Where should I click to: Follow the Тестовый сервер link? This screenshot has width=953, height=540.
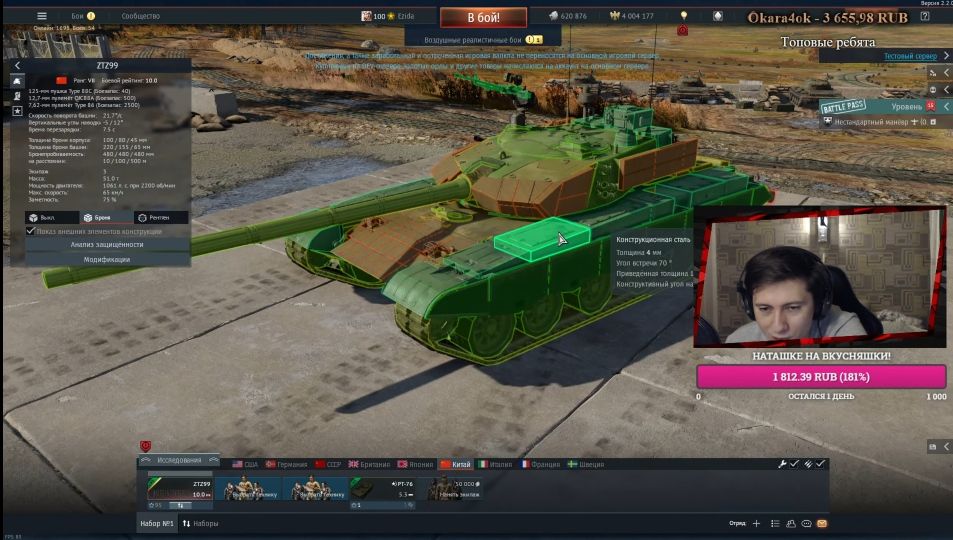pos(910,56)
